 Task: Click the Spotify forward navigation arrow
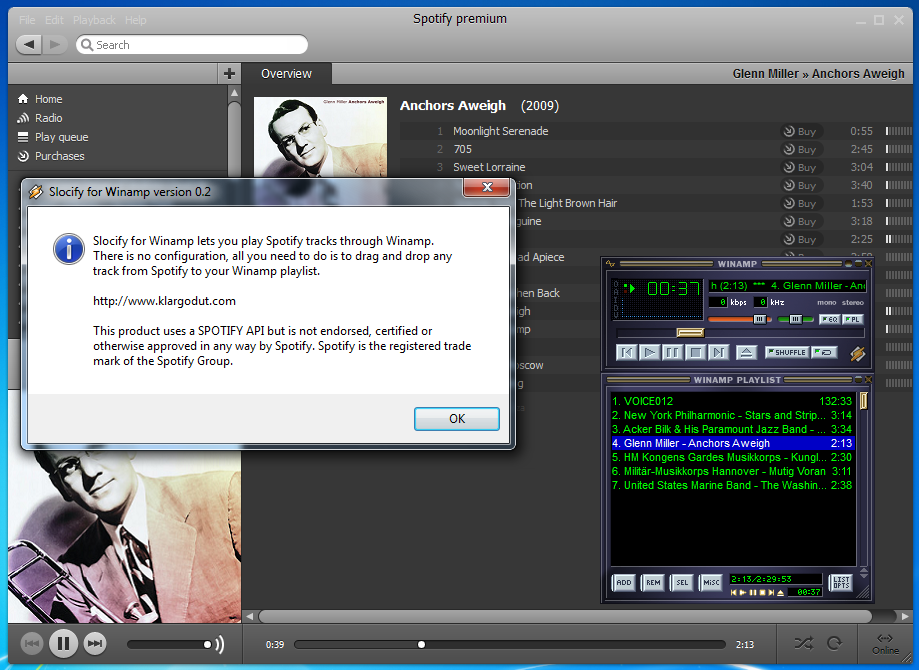click(x=55, y=45)
